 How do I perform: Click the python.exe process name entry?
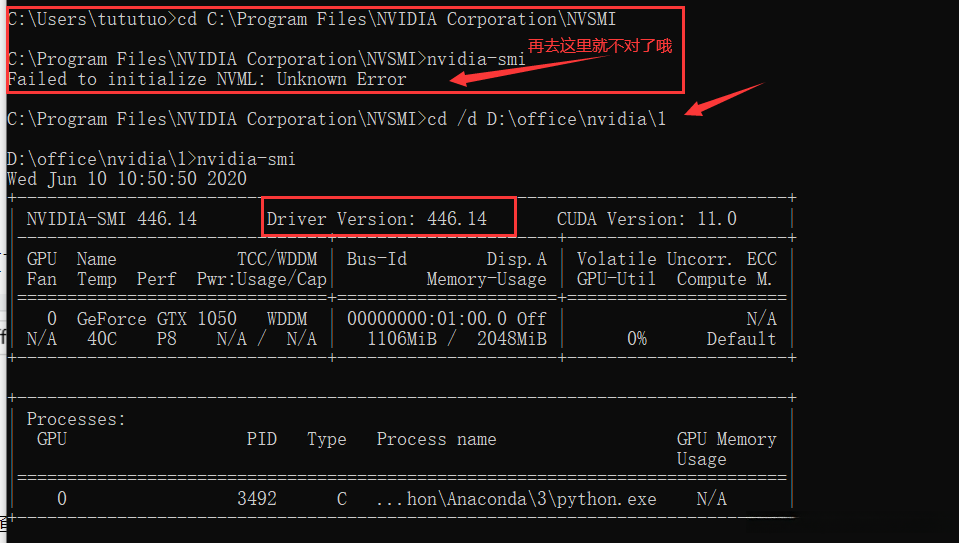[x=516, y=499]
